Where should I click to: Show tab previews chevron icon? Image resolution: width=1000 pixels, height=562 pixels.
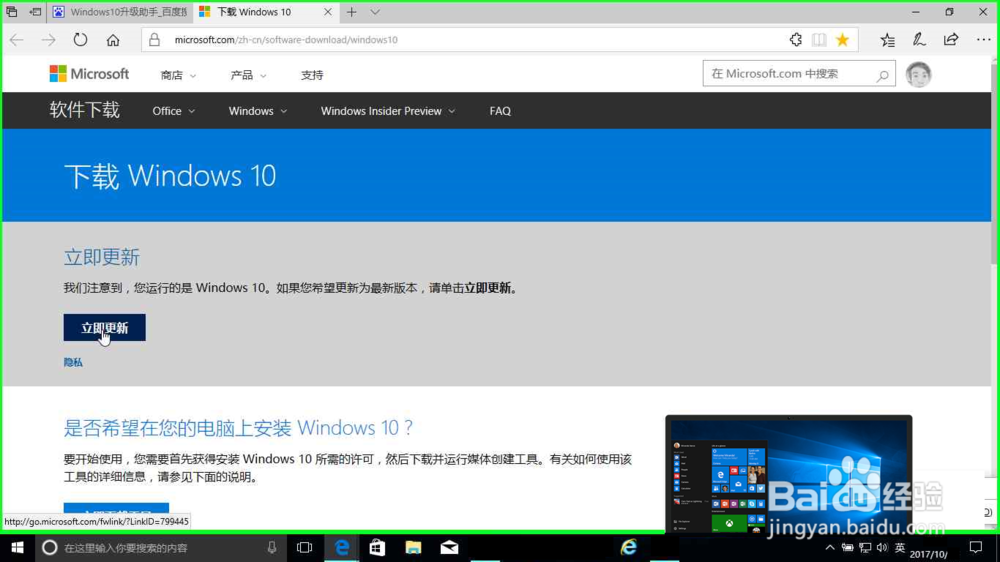[375, 12]
